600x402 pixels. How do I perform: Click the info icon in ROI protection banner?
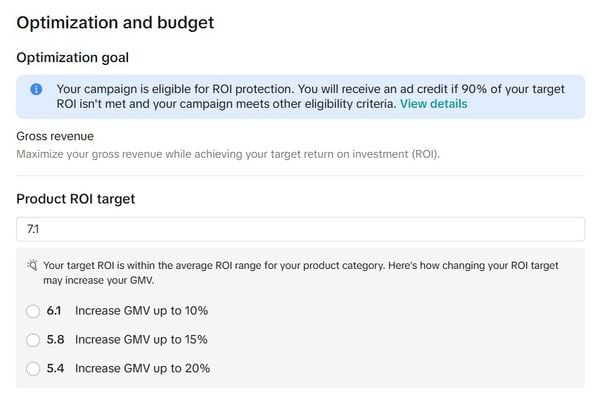pos(36,89)
